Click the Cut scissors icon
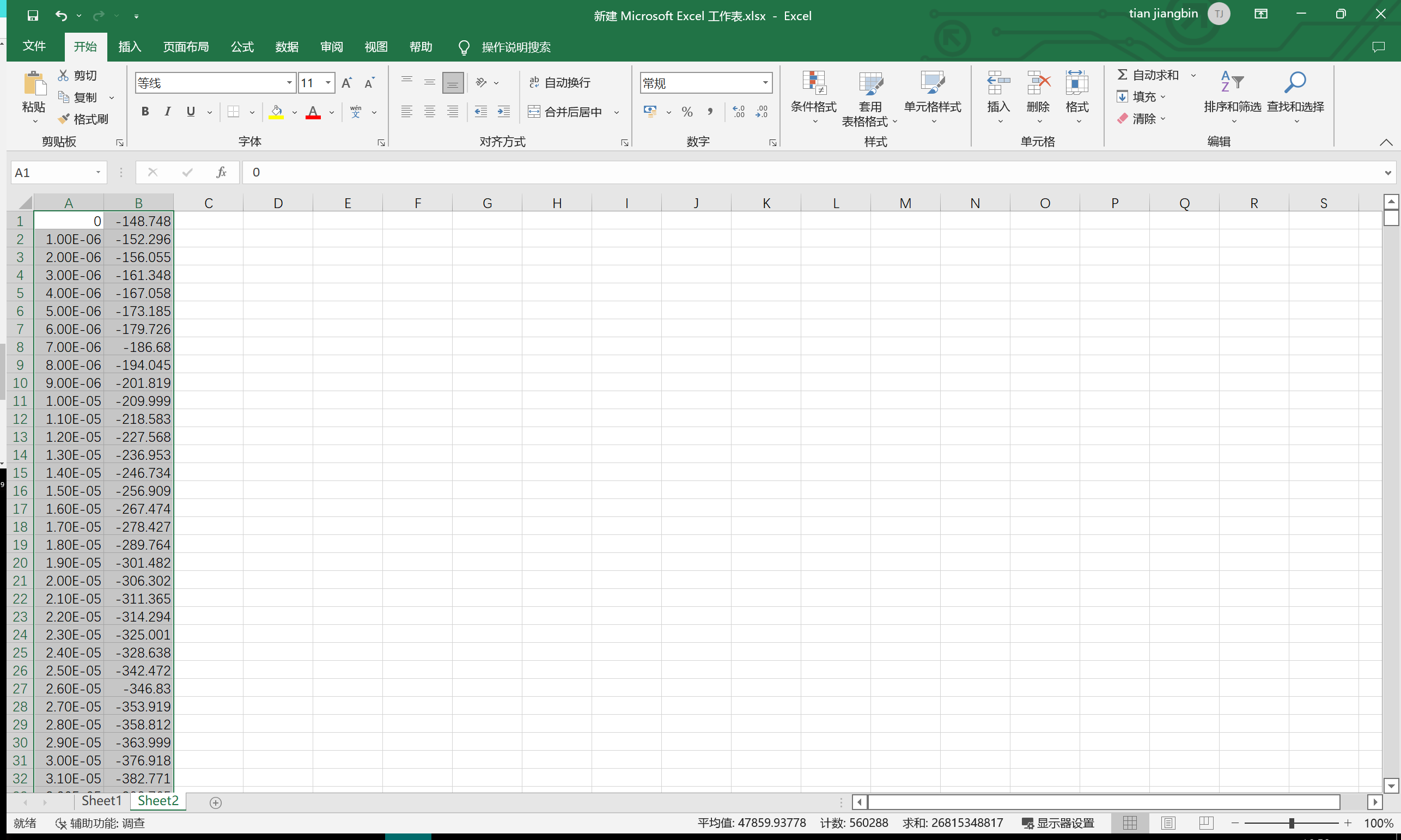 (63, 75)
